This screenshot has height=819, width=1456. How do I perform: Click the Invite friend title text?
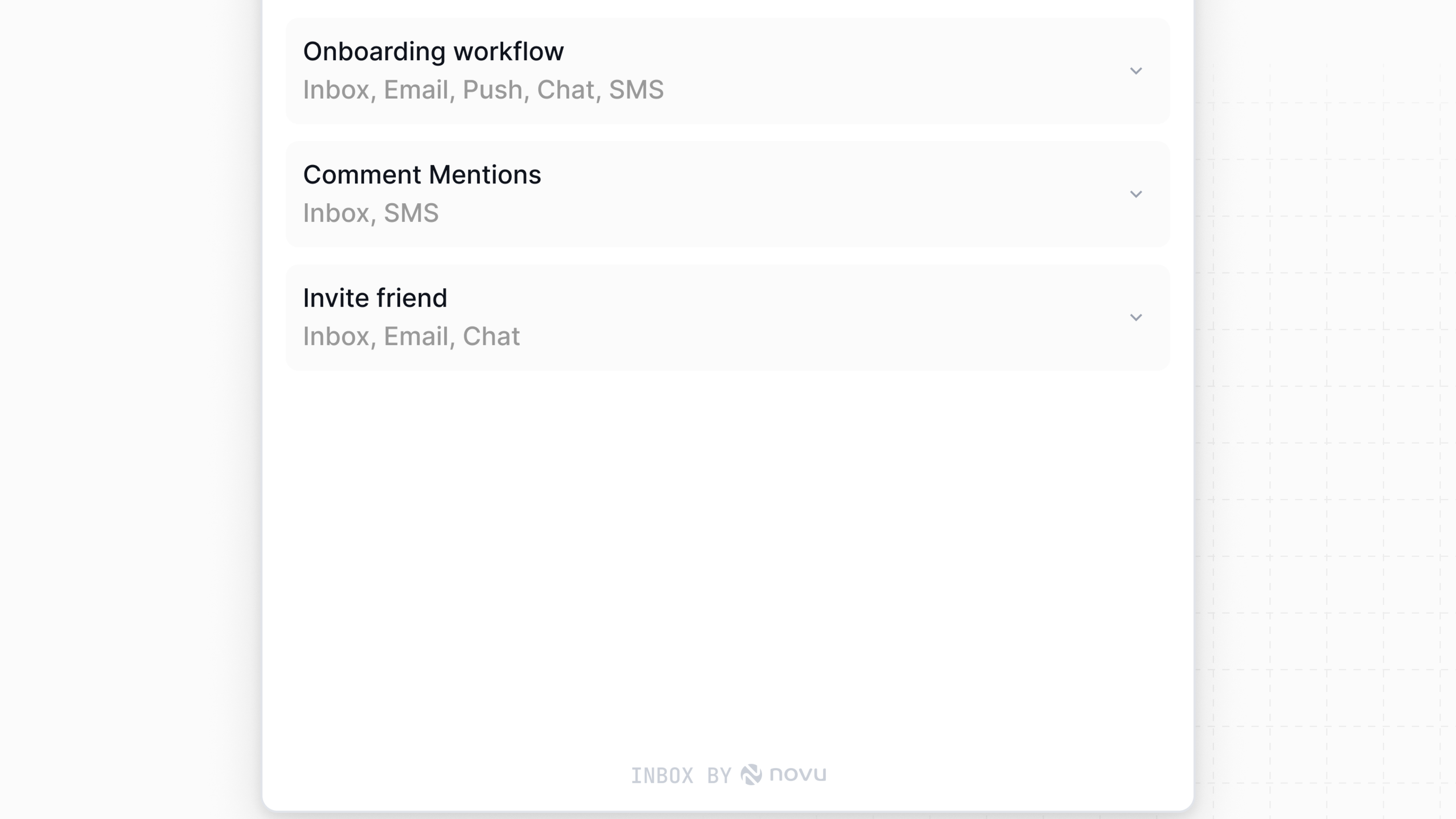[x=375, y=297]
